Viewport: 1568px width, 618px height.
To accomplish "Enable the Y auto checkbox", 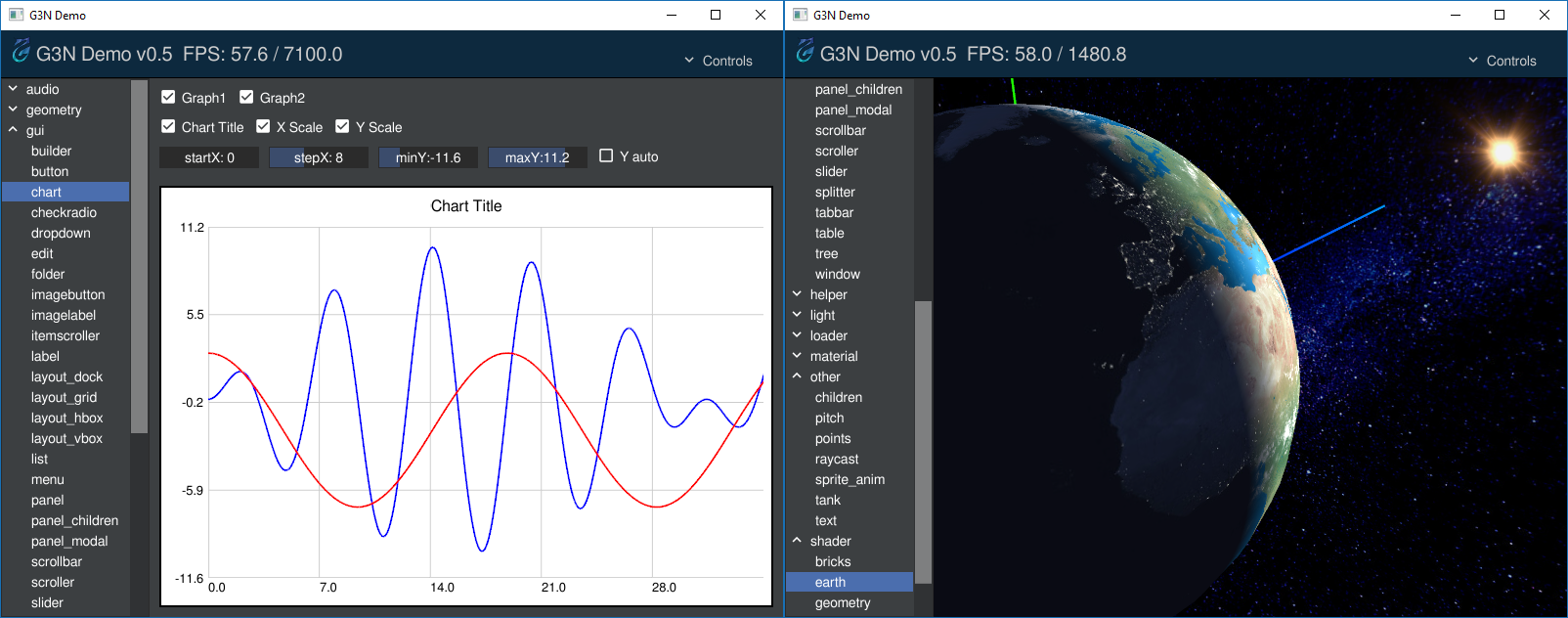I will tap(606, 155).
